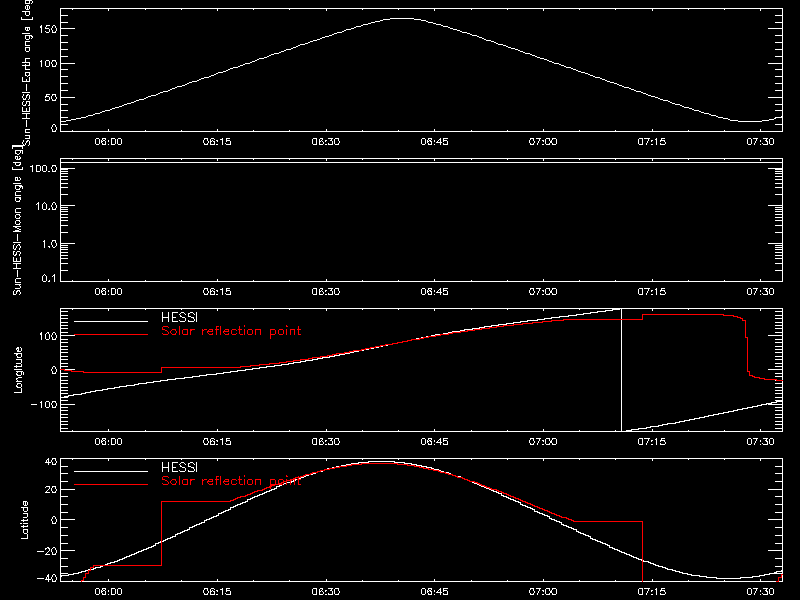
Task: Click the 'Latitude' y-axis label
Action: [x=24, y=520]
